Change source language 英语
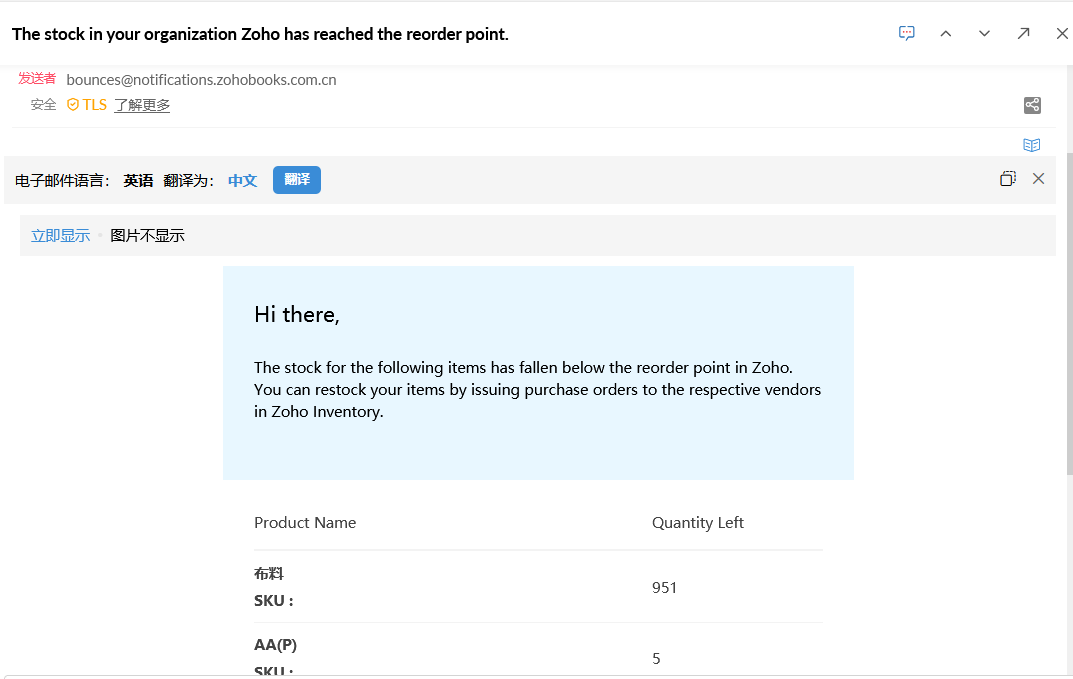The image size is (1073, 679). 138,181
